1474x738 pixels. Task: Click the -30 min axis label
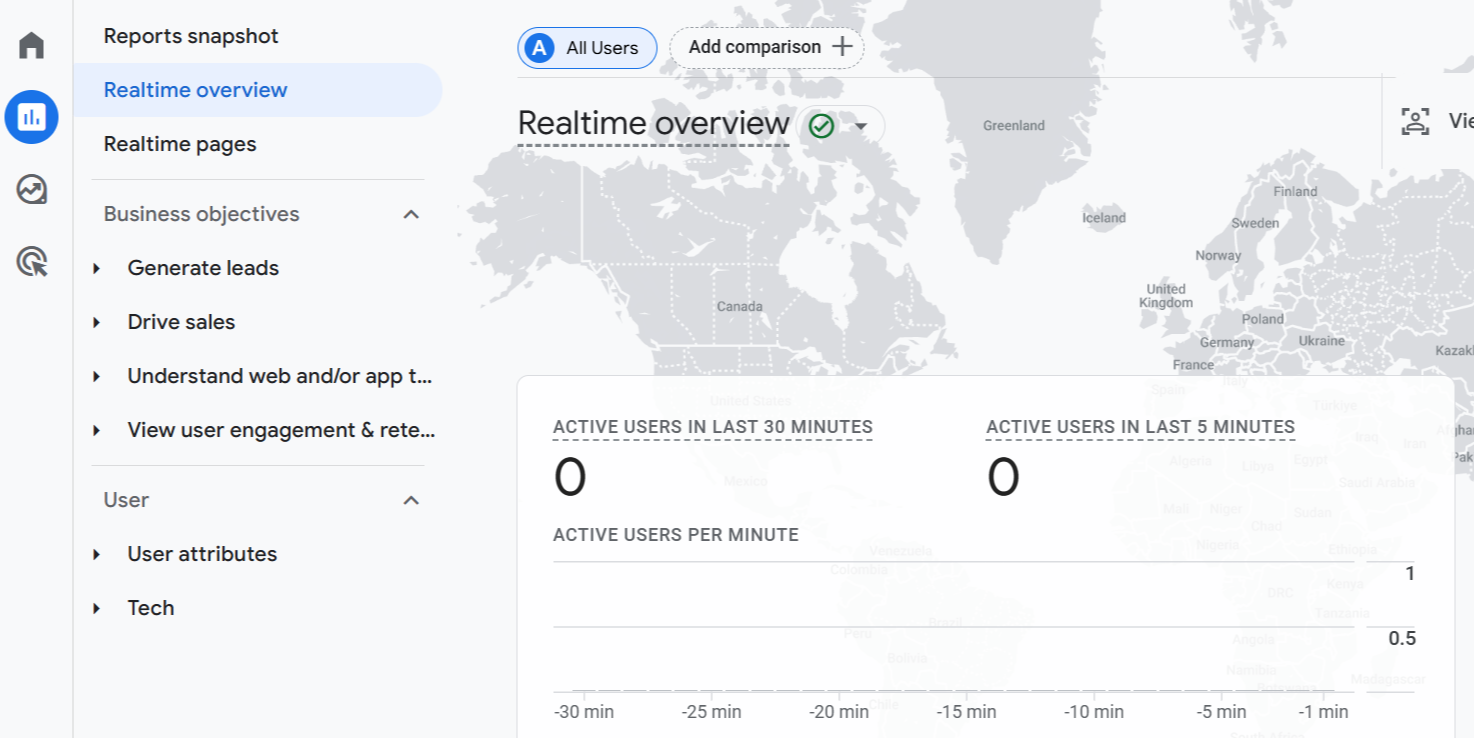tap(583, 712)
